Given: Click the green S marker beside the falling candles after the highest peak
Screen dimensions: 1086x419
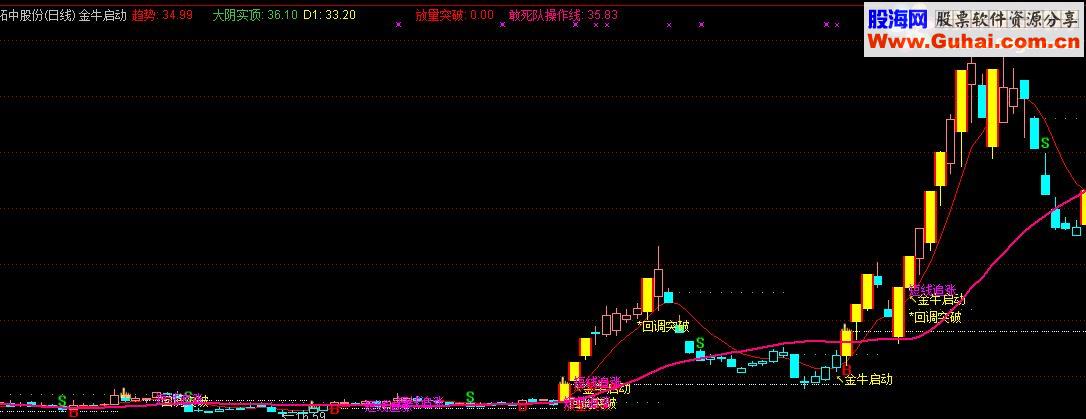Looking at the screenshot, I should [x=1044, y=144].
